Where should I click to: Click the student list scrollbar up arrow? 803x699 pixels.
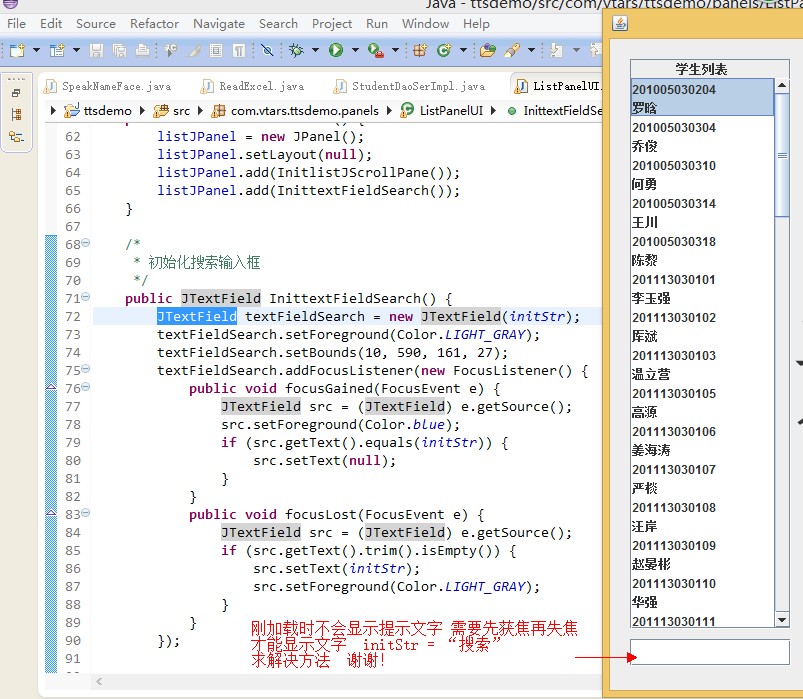782,86
